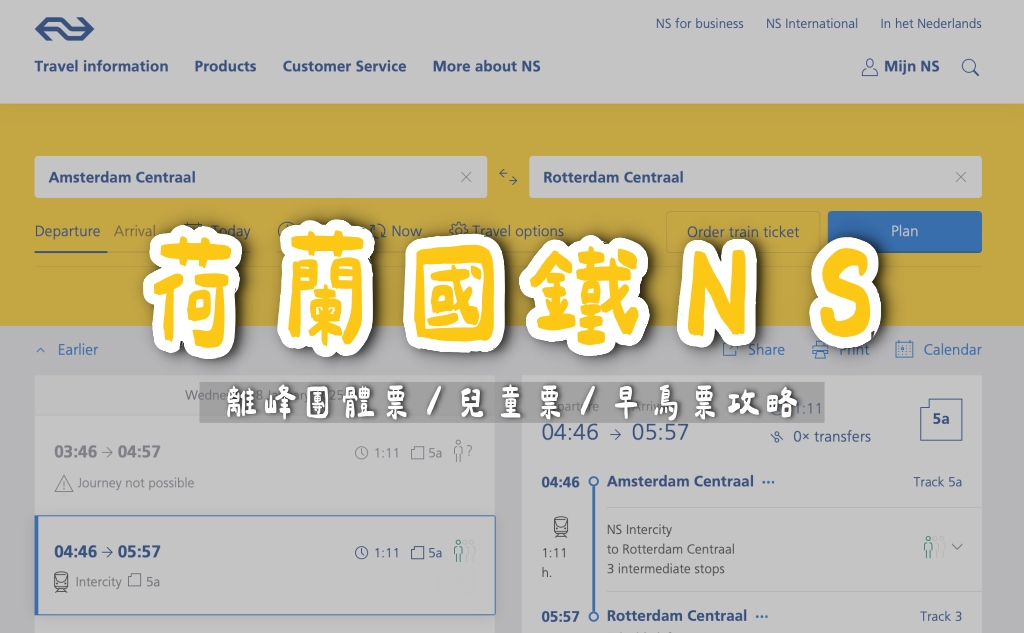Click the clock icon in the 04:46 trip
The image size is (1024, 633).
click(x=361, y=553)
